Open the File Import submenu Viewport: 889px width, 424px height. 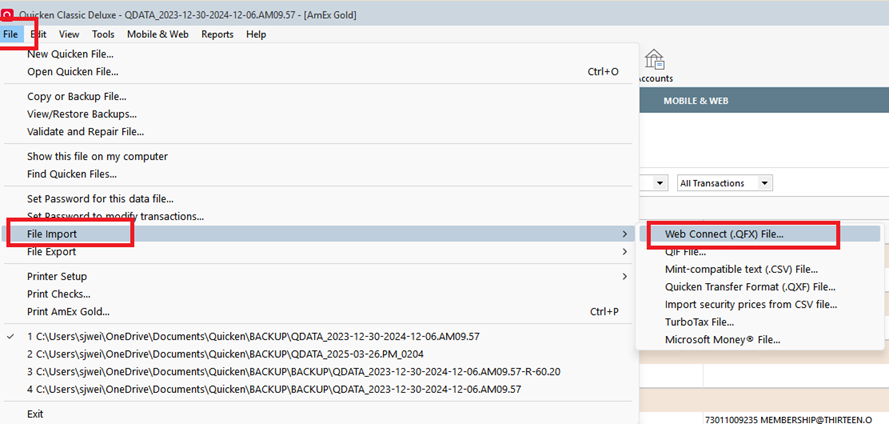click(319, 234)
